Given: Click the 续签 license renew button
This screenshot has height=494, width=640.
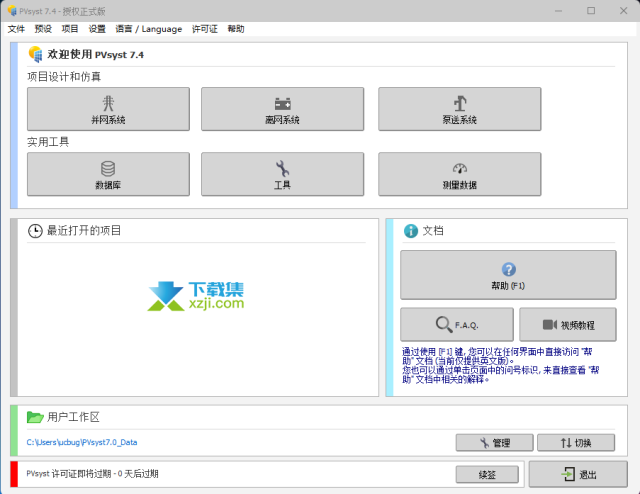Looking at the screenshot, I should (x=487, y=474).
